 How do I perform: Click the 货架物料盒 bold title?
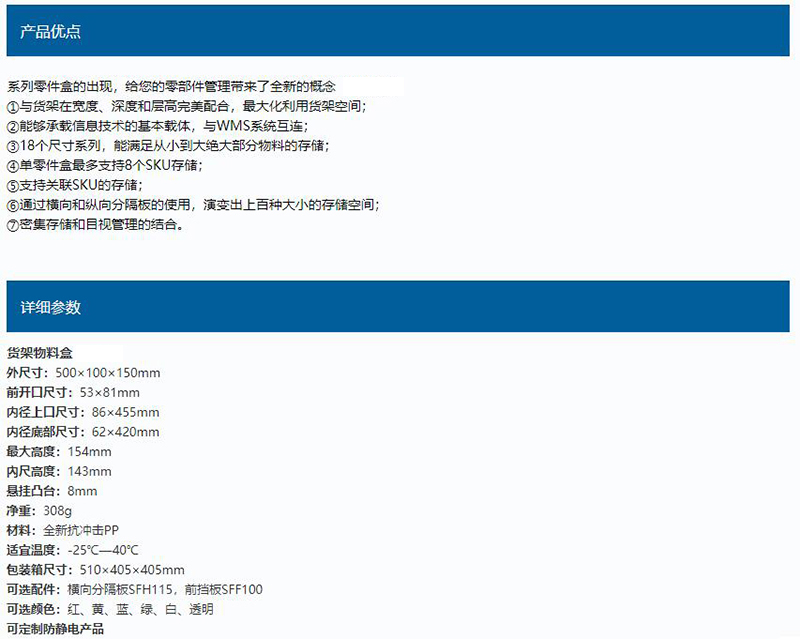pos(39,353)
